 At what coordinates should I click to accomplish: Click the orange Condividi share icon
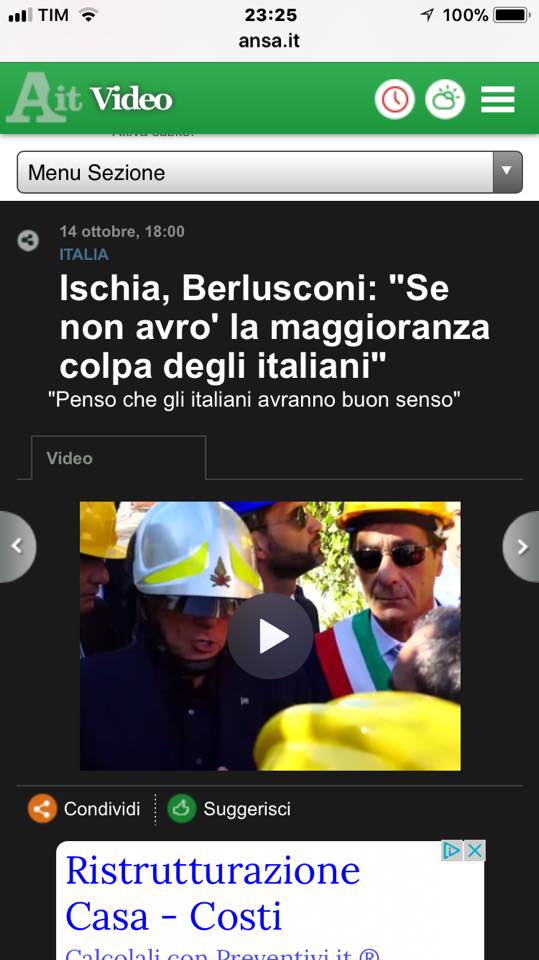tap(42, 809)
